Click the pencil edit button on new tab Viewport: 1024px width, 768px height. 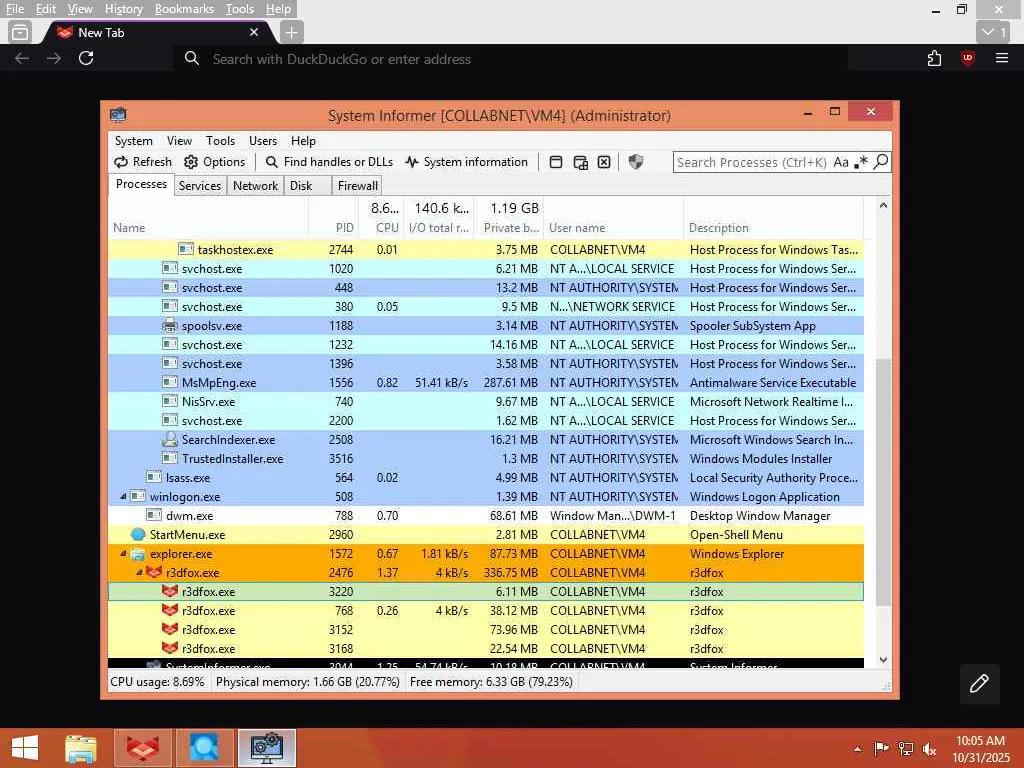point(979,684)
